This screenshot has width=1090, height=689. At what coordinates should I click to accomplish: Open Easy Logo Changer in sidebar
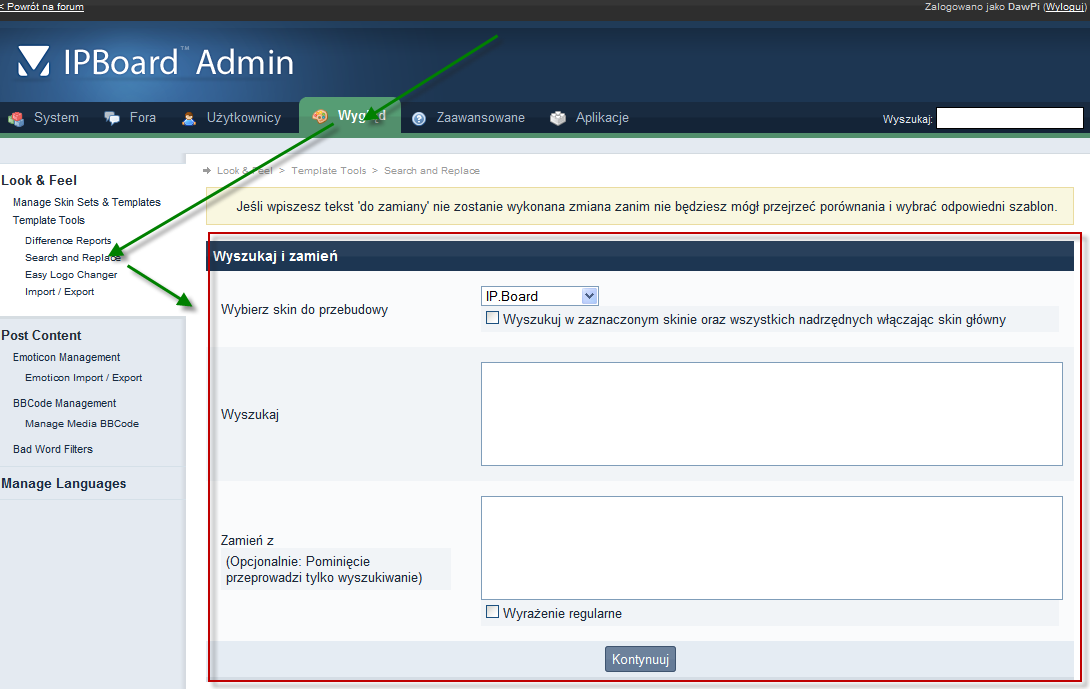pyautogui.click(x=71, y=275)
